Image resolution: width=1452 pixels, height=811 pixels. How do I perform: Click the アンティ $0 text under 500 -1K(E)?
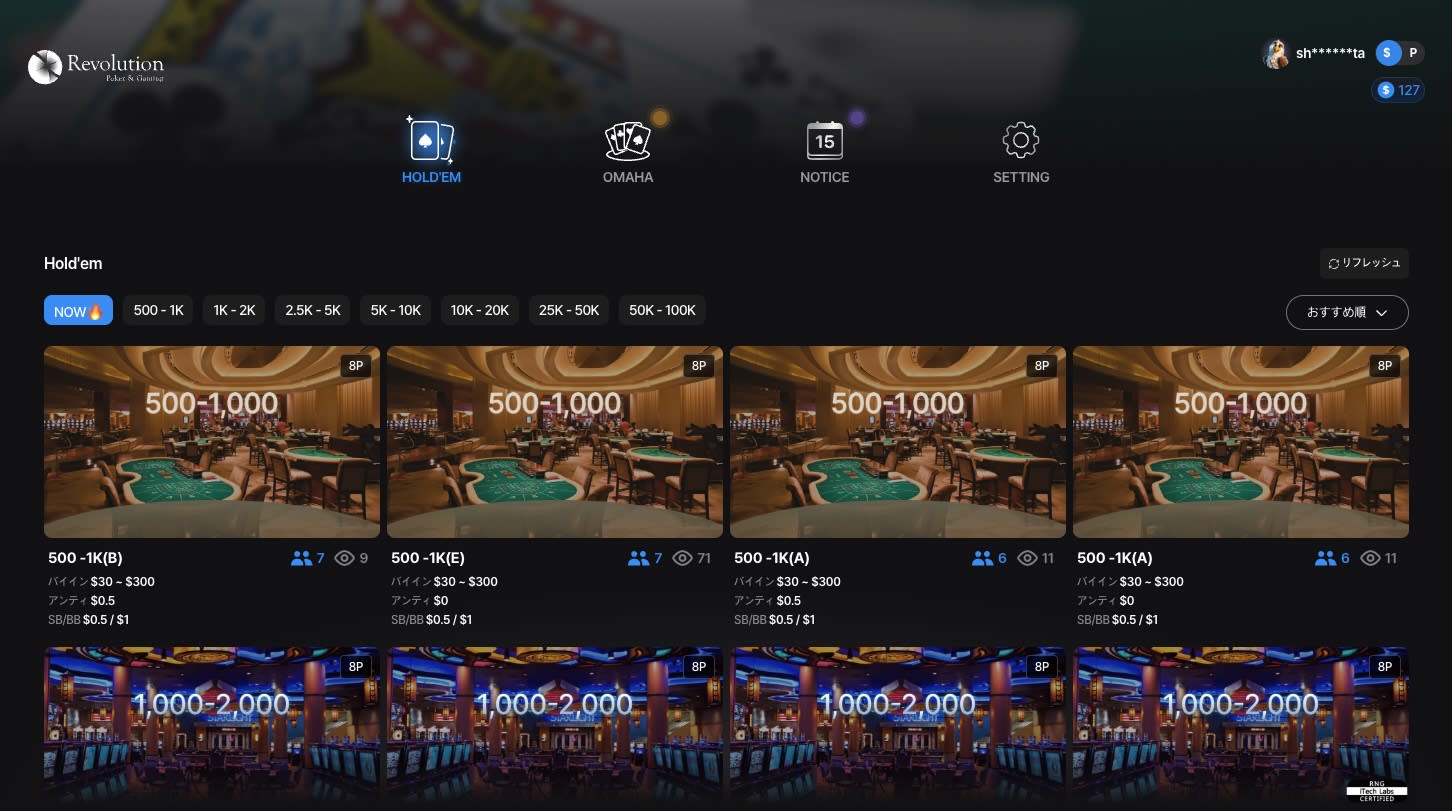(x=419, y=601)
